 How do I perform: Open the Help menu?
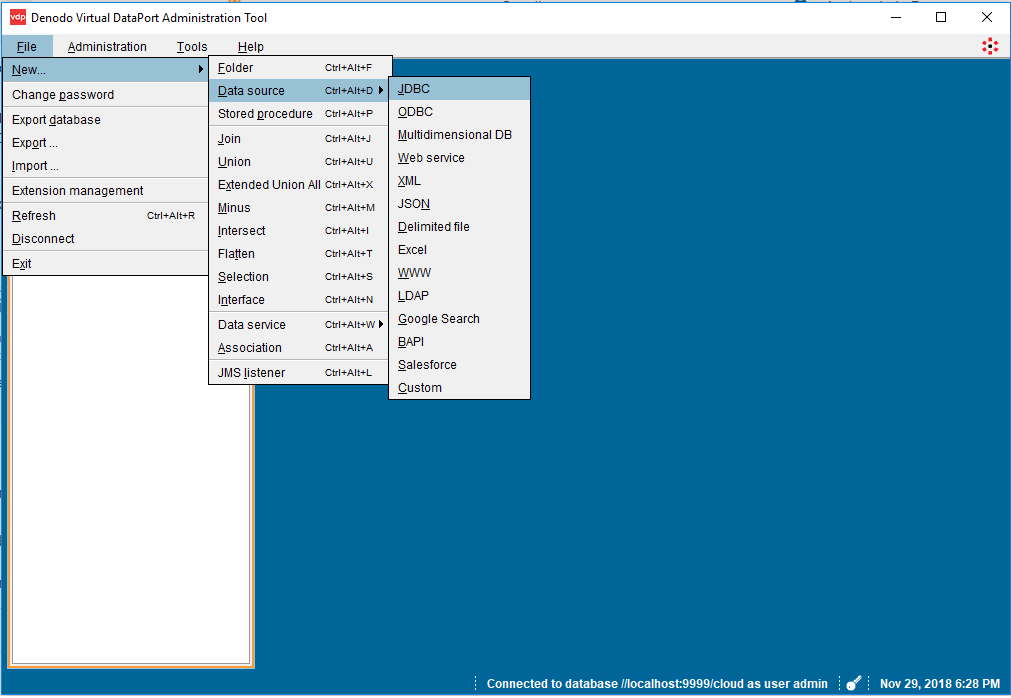pos(251,46)
